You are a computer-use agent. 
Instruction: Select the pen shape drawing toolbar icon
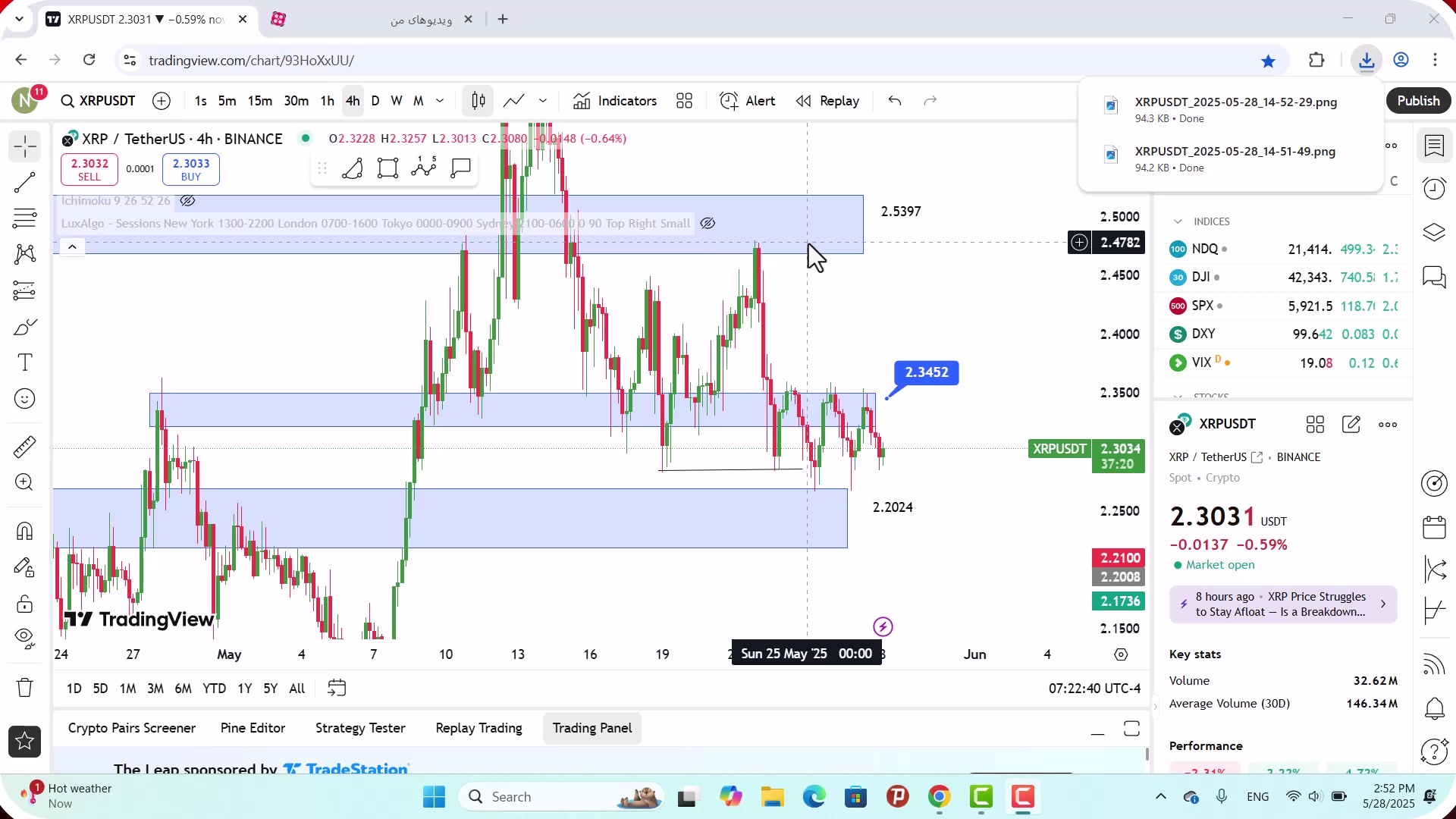tap(353, 168)
